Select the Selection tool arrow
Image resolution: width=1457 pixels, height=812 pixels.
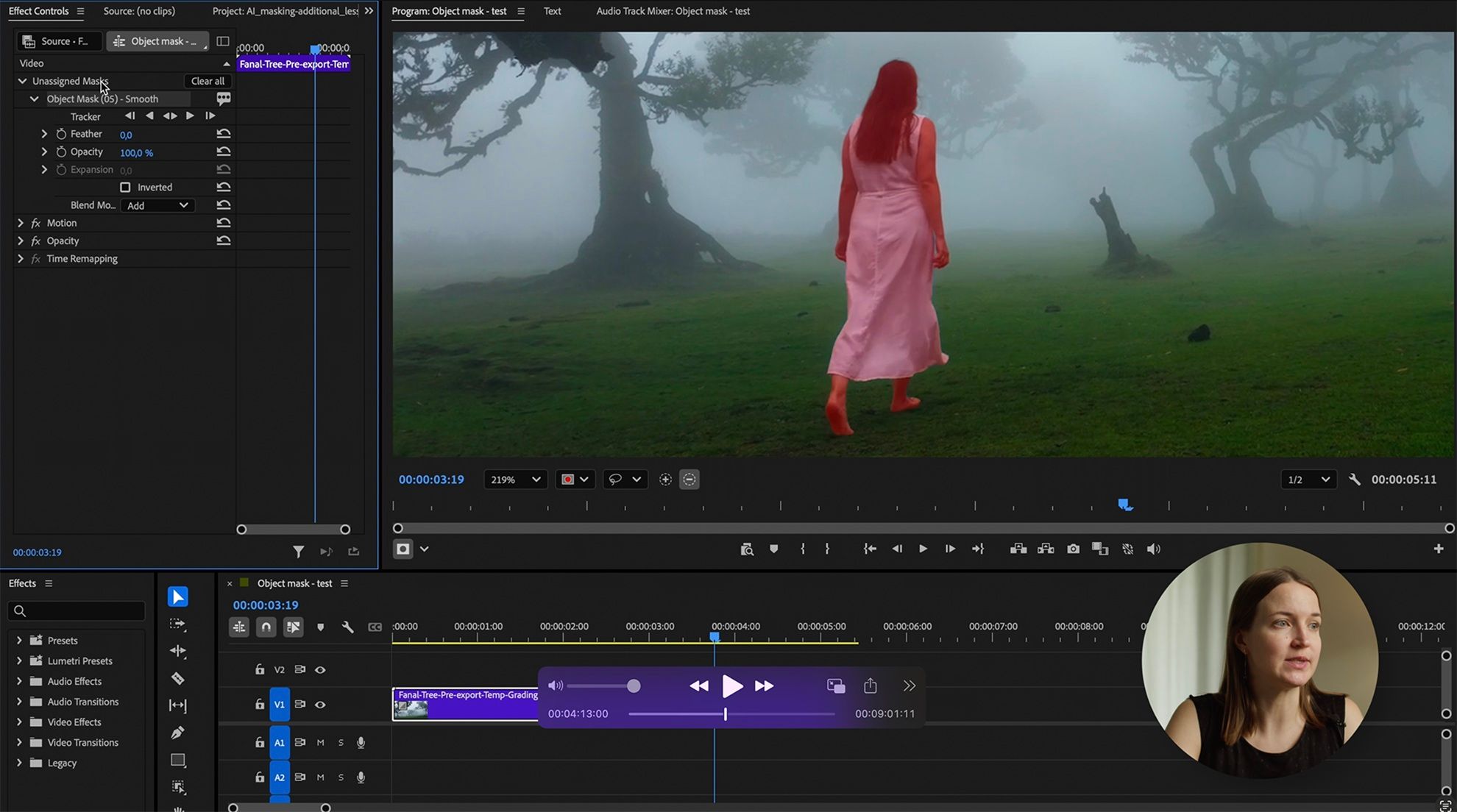click(x=177, y=596)
